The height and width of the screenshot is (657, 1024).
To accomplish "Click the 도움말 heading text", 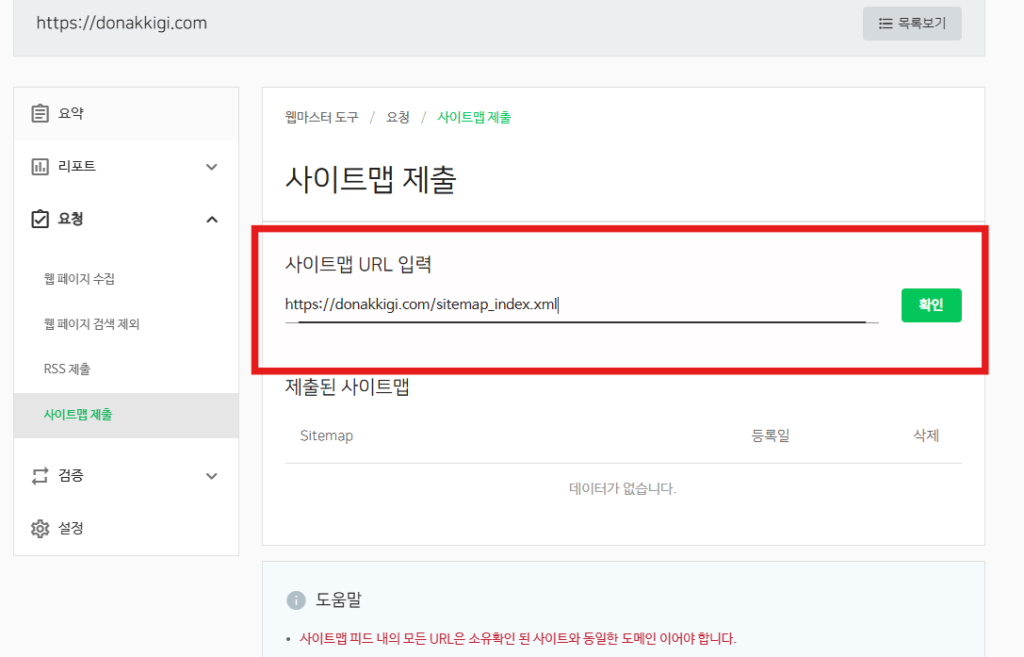I will (338, 600).
